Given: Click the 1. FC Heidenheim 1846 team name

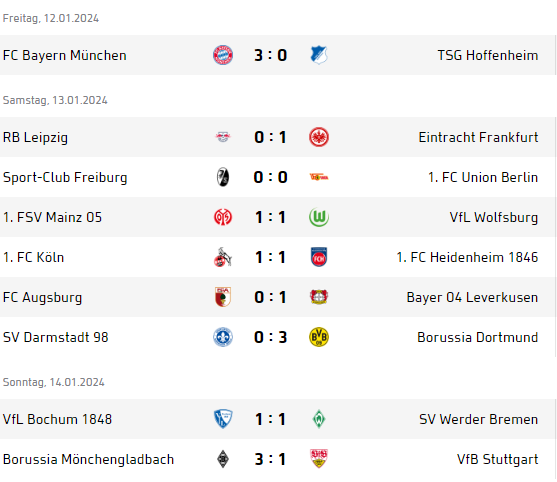Looking at the screenshot, I should click(467, 257).
